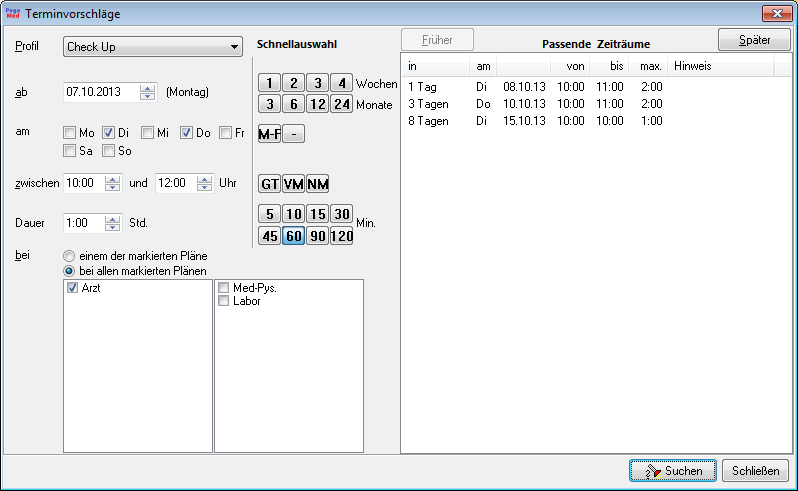Click the Suchen search button
798x491 pixels.
coord(672,470)
